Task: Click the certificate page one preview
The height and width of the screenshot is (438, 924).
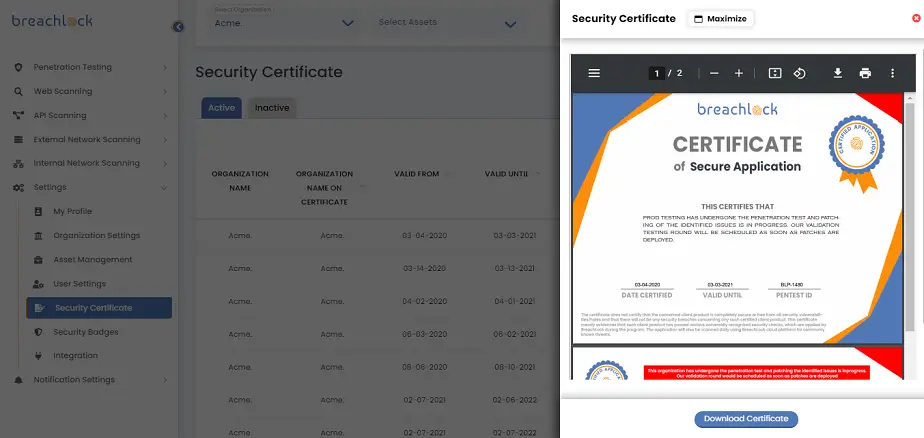Action: [737, 218]
